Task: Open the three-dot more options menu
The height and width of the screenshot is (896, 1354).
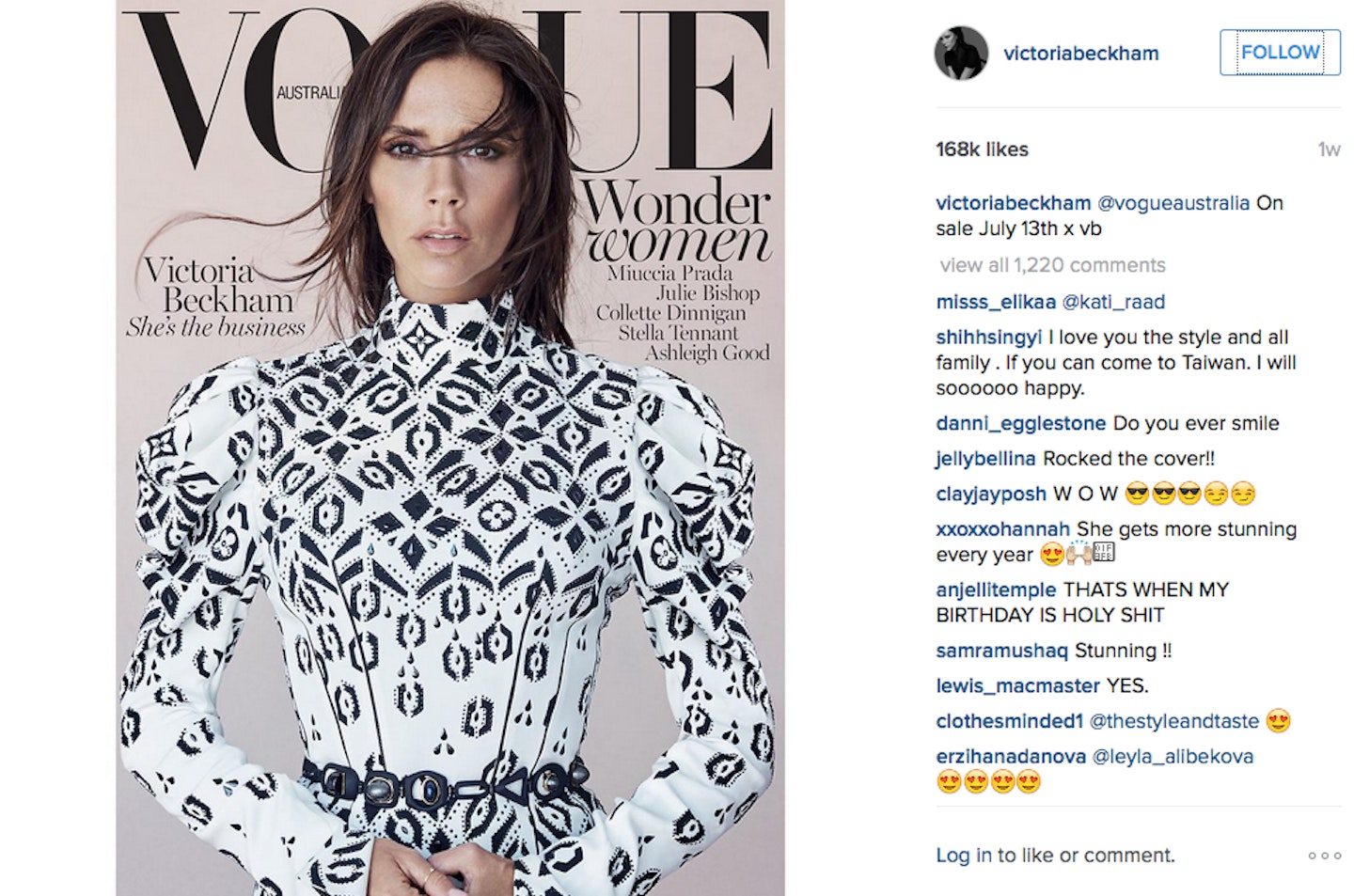Action: 1324,856
